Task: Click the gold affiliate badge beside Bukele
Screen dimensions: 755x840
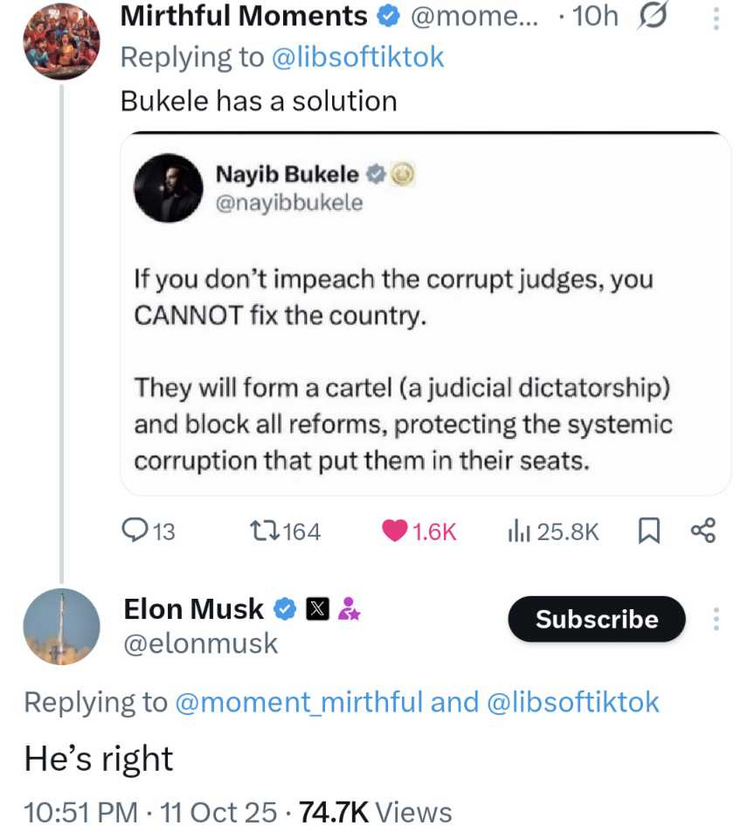Action: [402, 174]
